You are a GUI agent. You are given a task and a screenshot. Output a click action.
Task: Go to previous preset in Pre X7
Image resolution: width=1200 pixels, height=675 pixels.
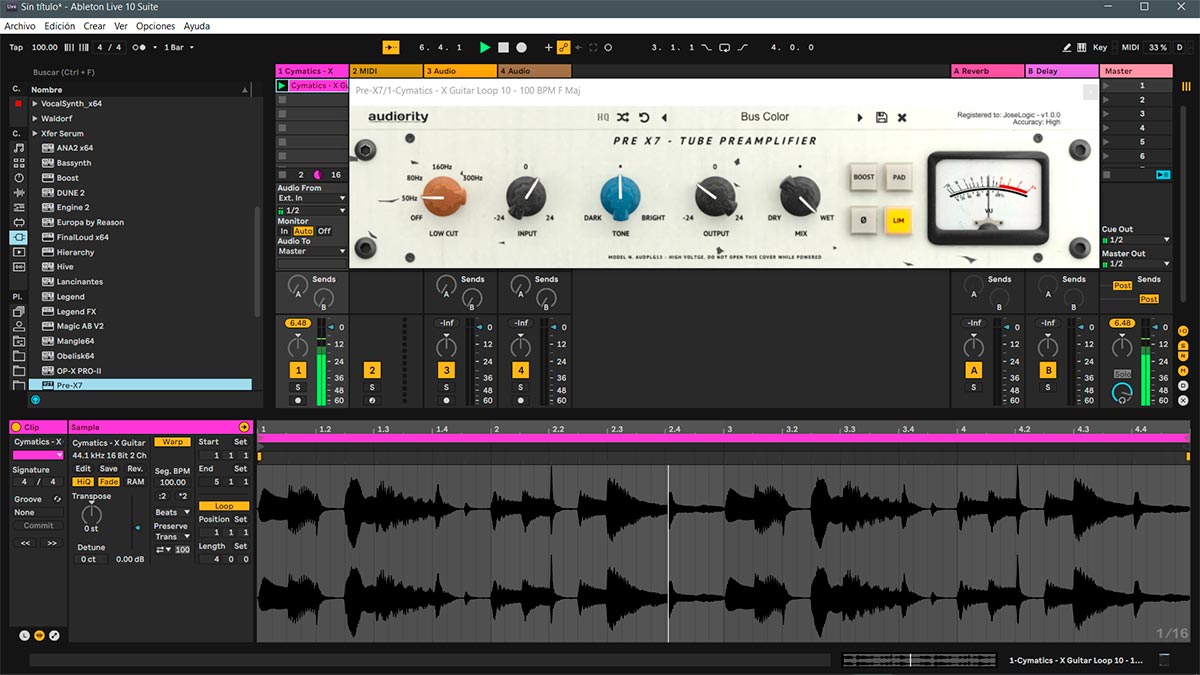(x=664, y=117)
